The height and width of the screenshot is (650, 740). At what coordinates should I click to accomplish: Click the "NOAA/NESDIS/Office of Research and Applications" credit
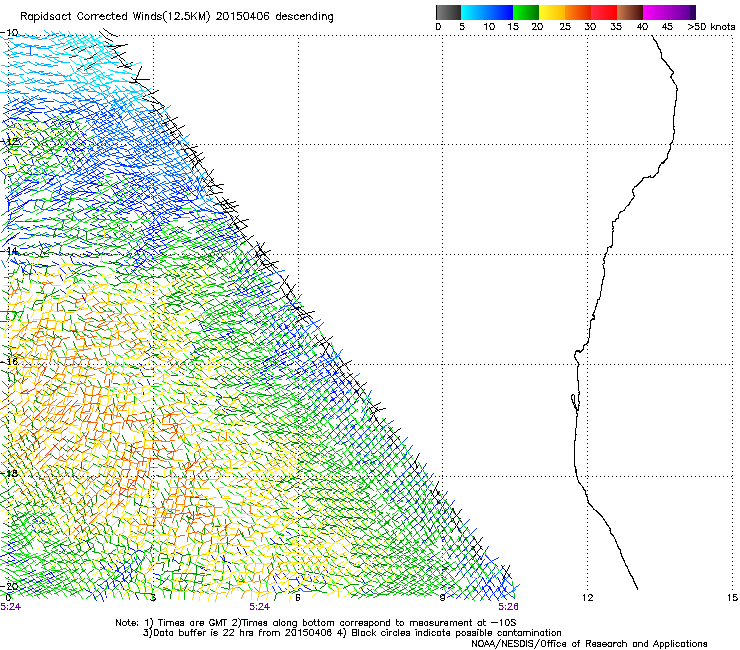pyautogui.click(x=589, y=644)
